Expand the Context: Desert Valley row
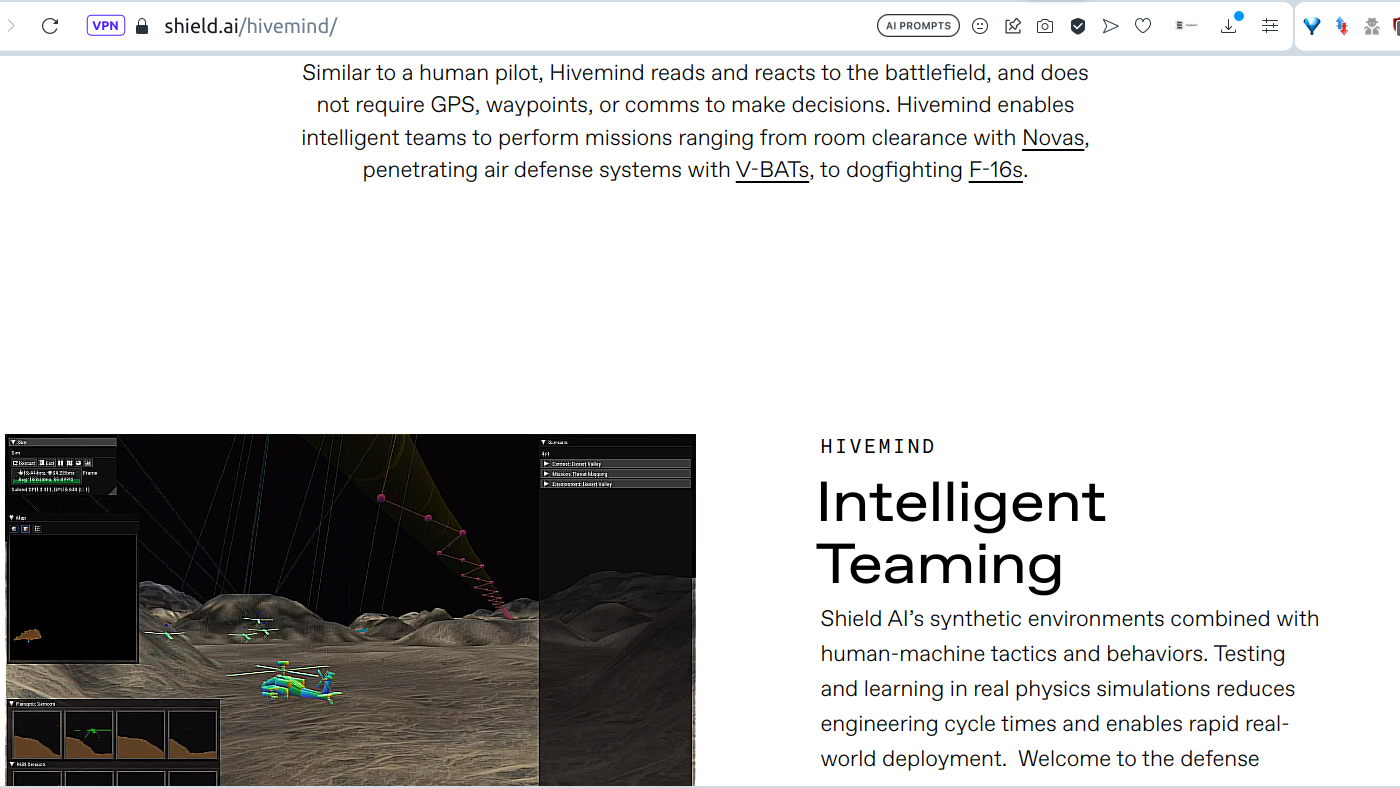Screen dimensions: 1400x788 pos(616,464)
